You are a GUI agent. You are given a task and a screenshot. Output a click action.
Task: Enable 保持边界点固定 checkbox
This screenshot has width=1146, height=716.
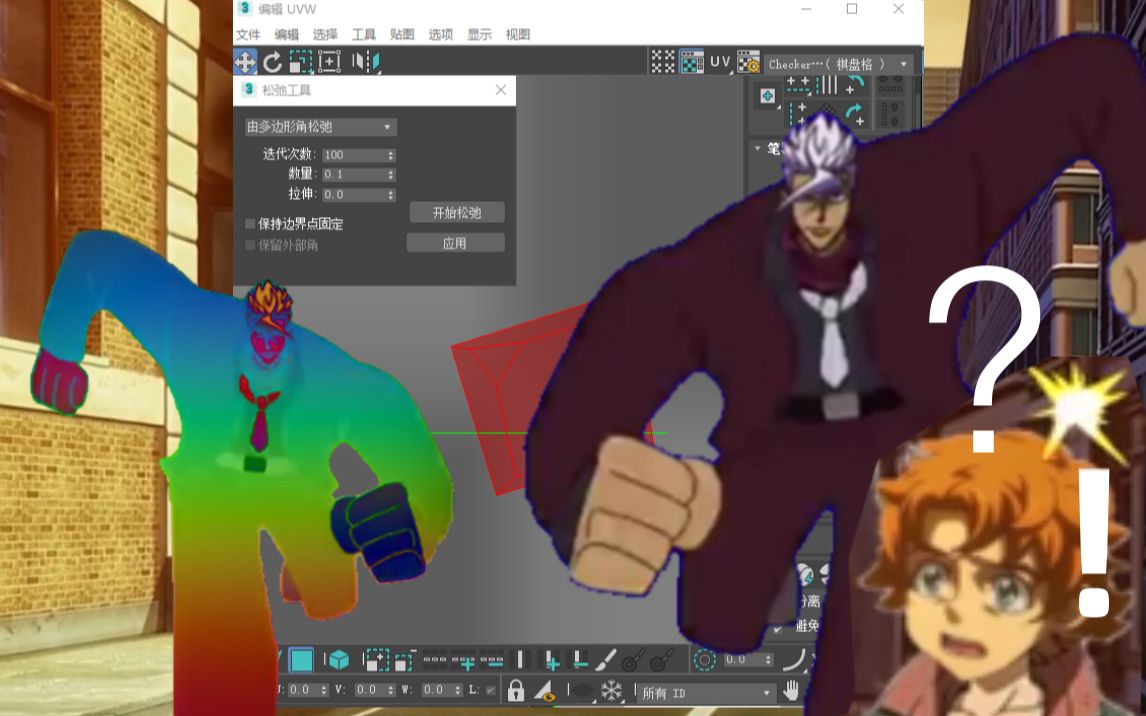[x=250, y=224]
